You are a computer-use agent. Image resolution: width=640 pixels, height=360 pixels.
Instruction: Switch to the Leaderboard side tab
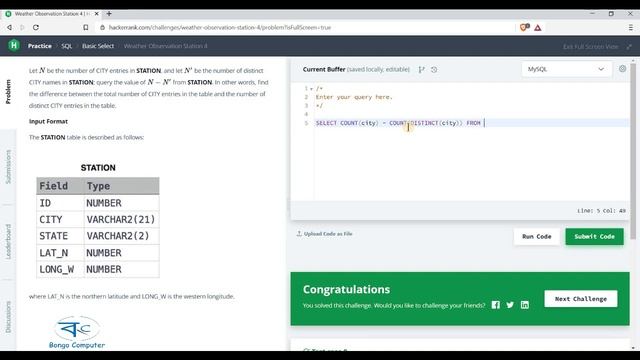click(8, 242)
